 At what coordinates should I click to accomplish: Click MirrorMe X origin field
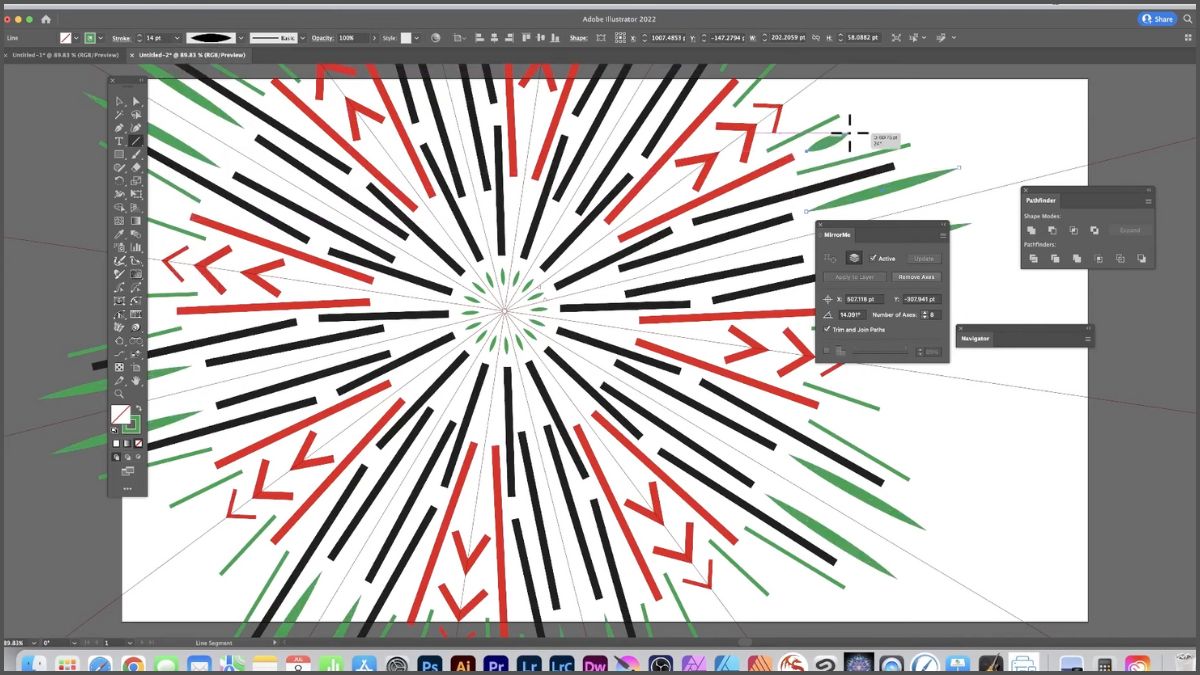click(x=865, y=299)
